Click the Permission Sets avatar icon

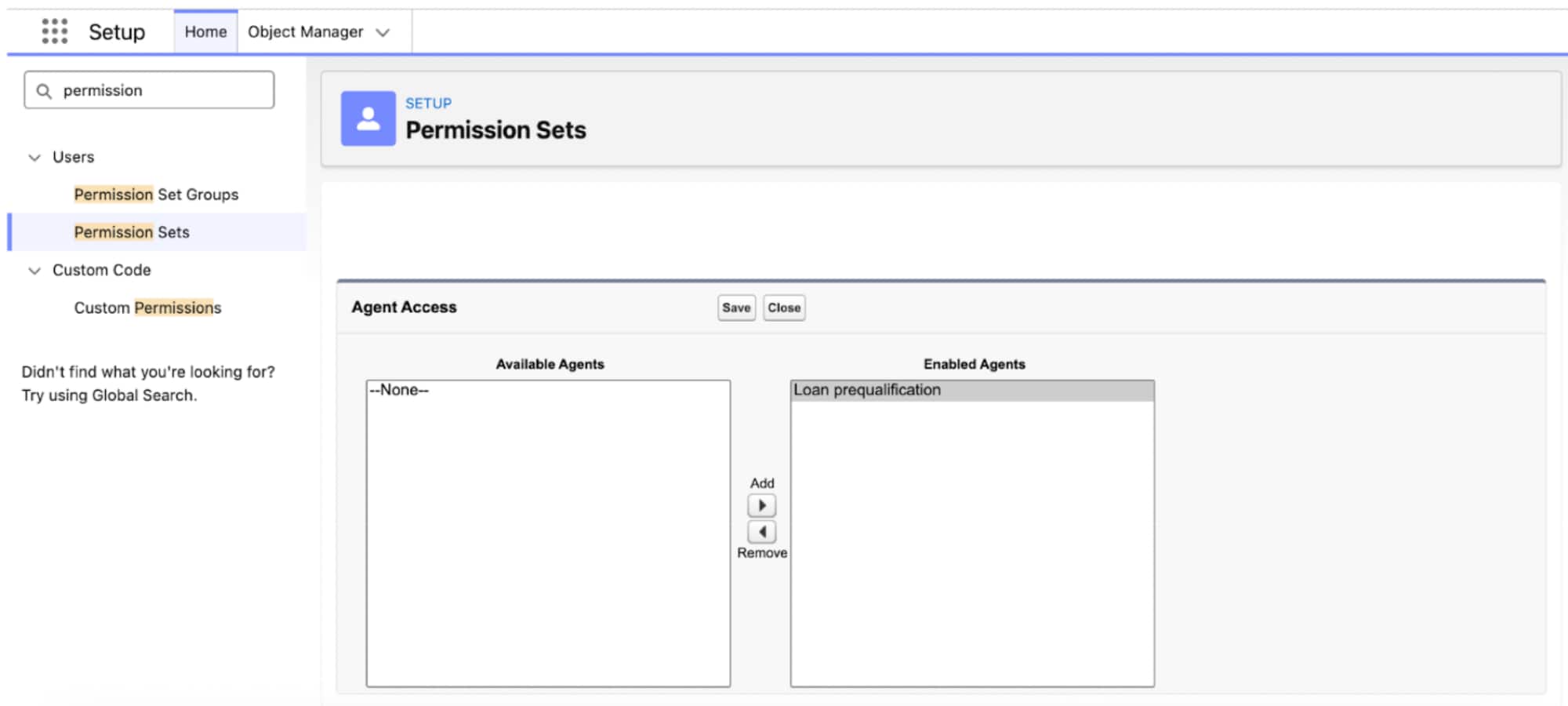(x=368, y=119)
